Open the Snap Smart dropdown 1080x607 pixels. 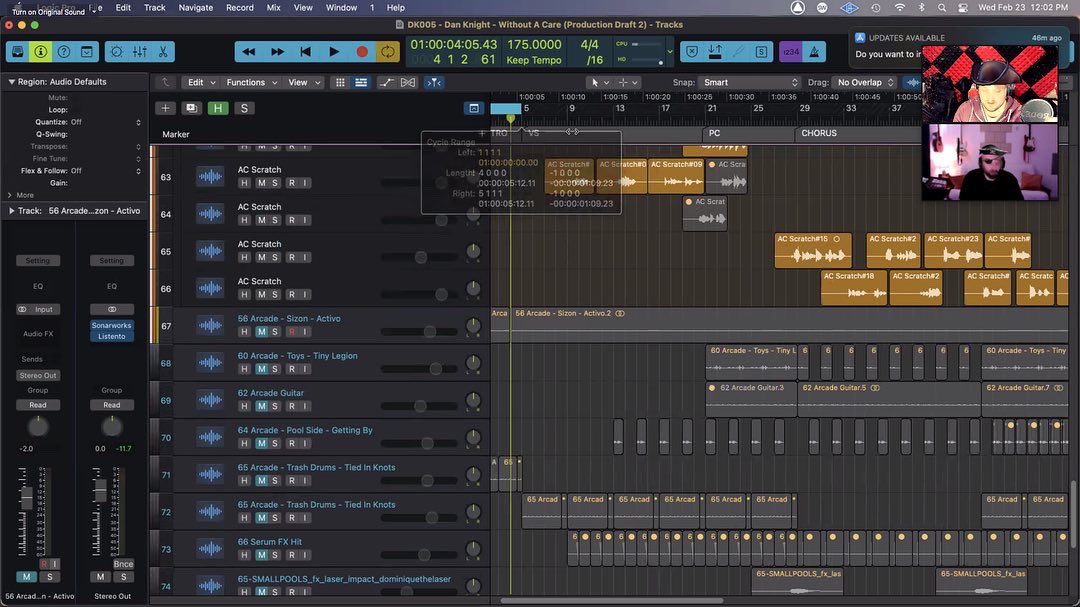coord(750,82)
